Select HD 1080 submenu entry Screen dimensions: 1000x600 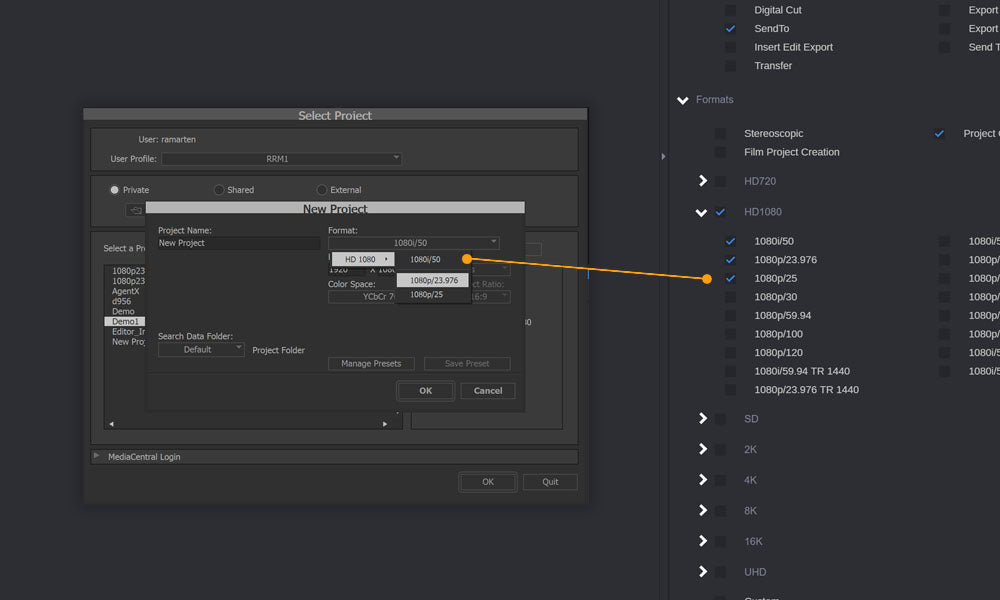(x=363, y=259)
